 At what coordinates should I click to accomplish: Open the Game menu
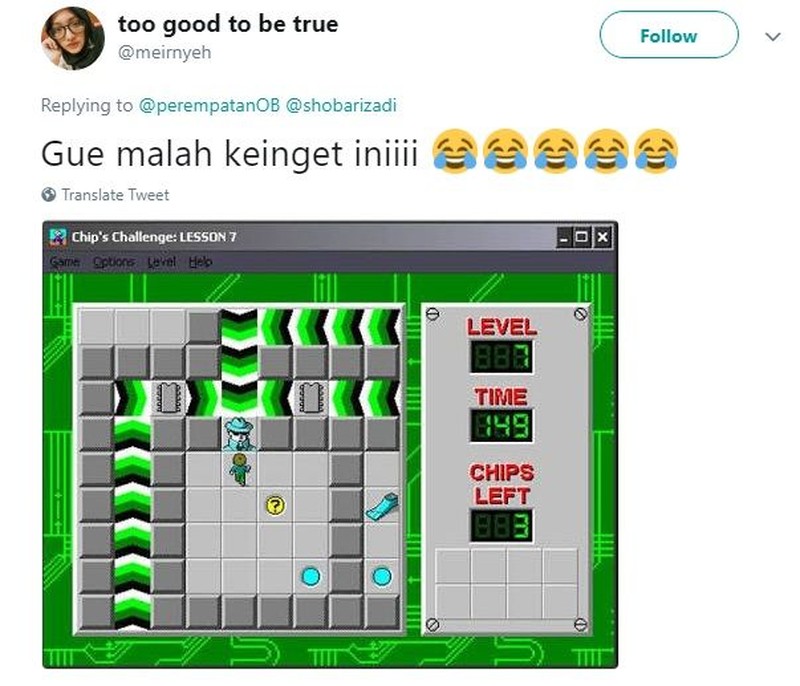click(65, 262)
